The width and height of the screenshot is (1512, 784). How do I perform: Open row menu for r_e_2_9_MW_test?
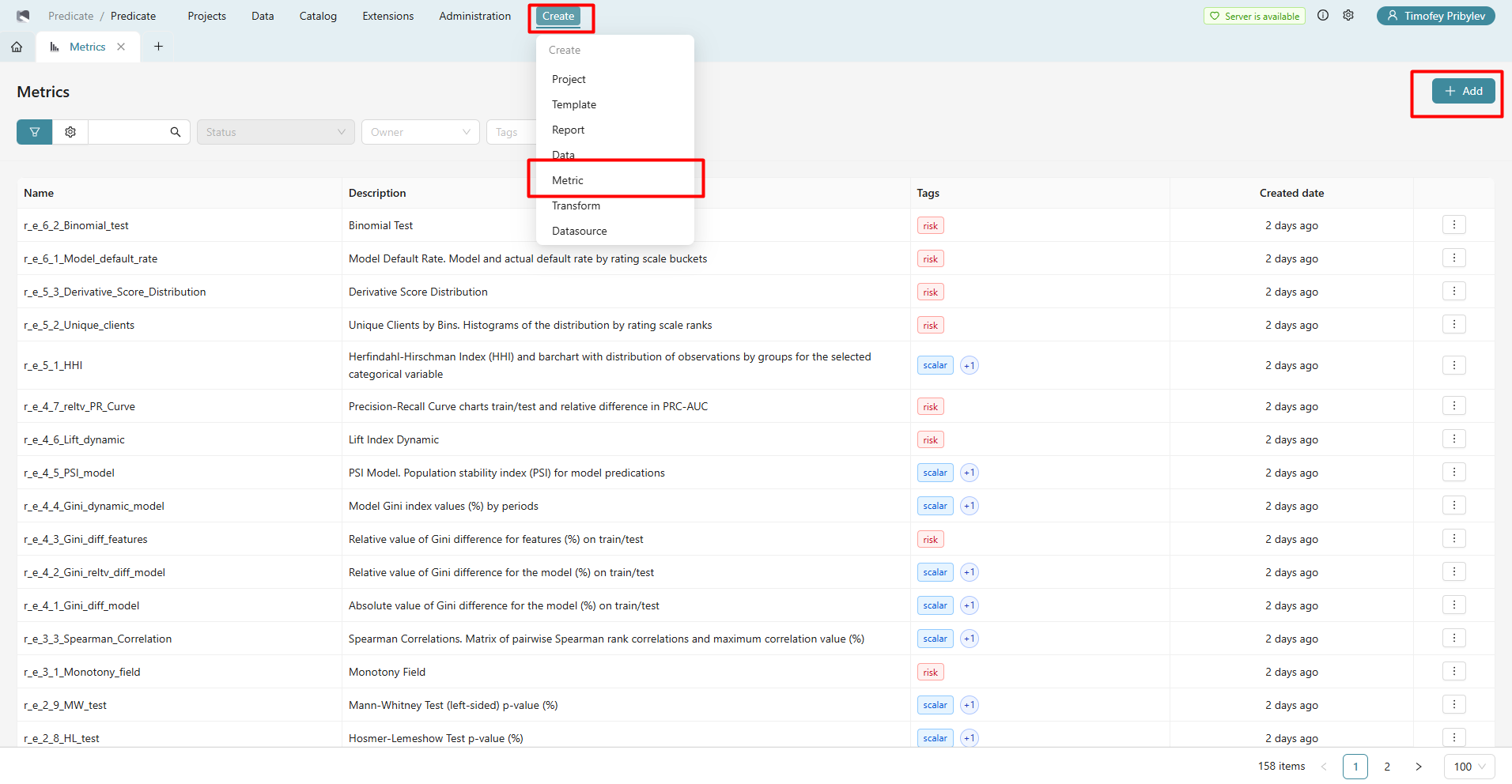pyautogui.click(x=1453, y=705)
